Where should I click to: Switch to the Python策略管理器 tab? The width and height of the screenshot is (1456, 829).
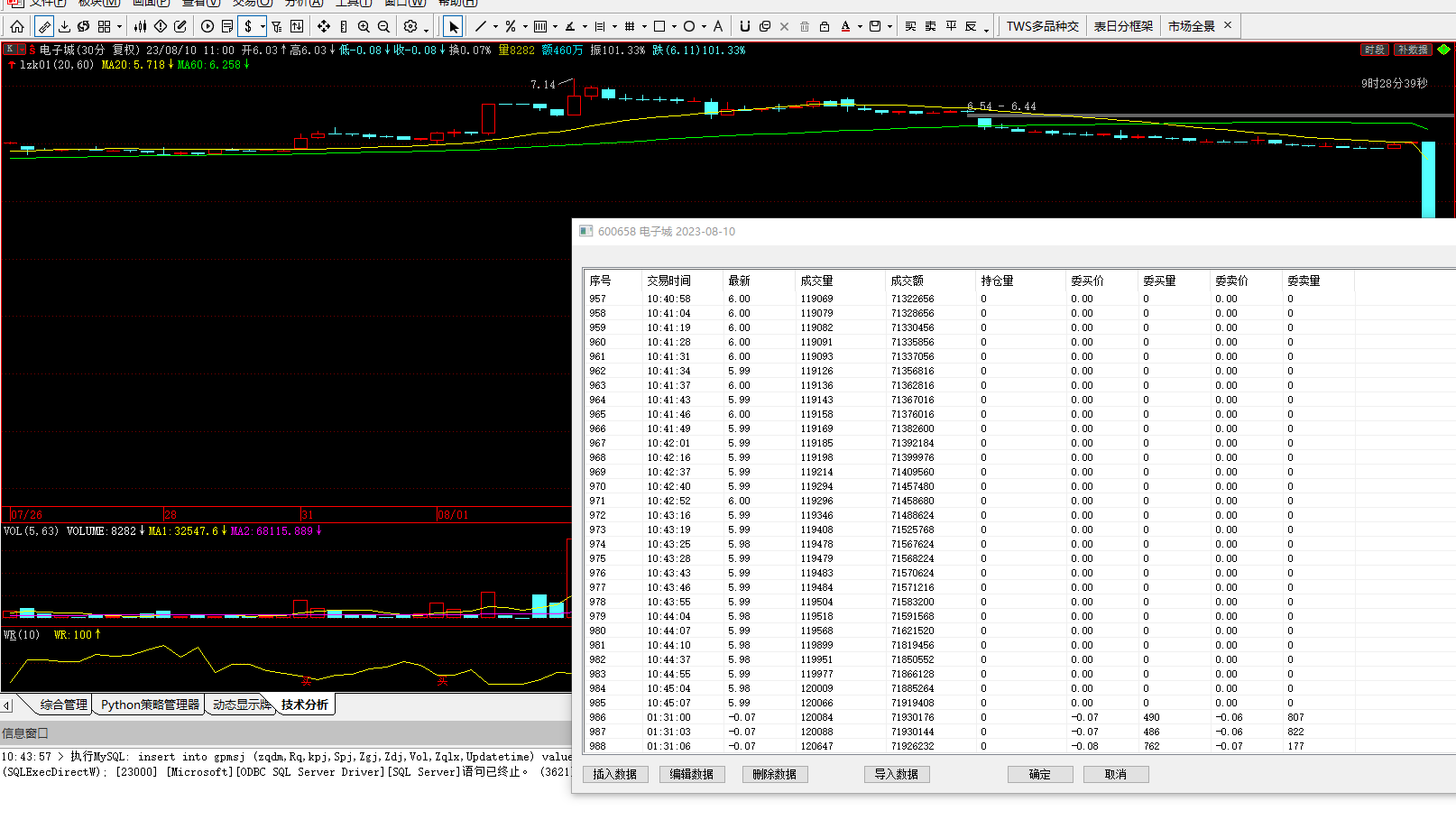(x=150, y=705)
